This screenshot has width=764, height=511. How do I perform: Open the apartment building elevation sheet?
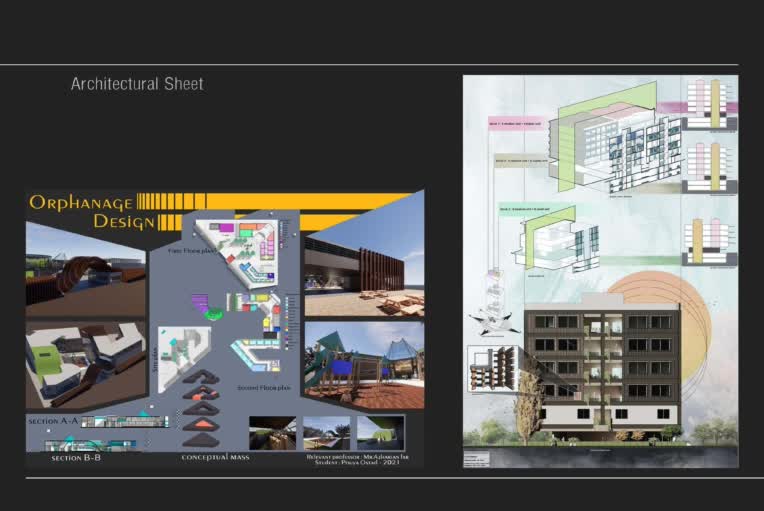point(600,271)
